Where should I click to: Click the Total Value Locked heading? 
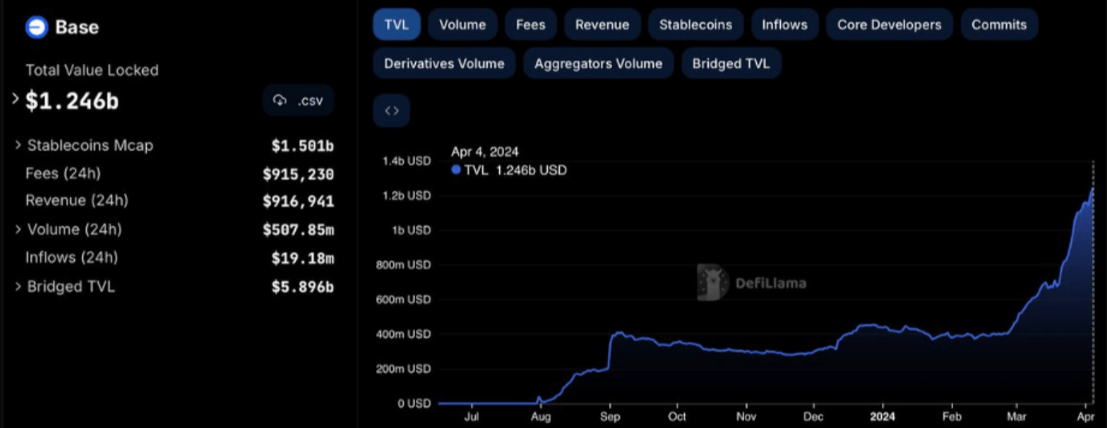[x=92, y=70]
